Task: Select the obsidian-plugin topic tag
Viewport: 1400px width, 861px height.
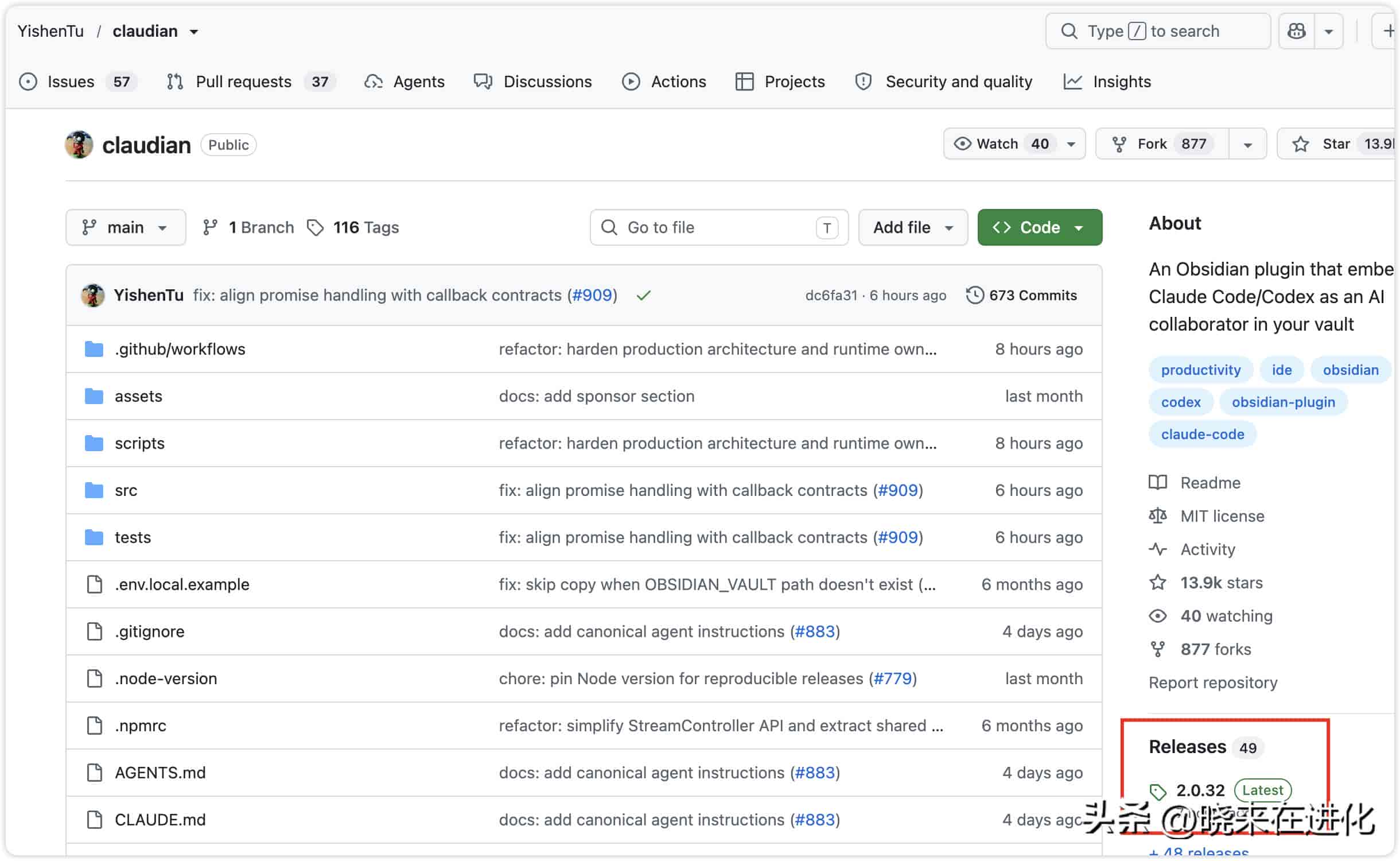Action: click(1282, 402)
